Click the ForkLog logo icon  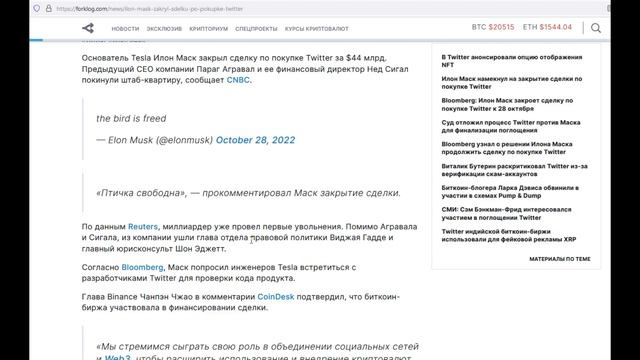88,28
